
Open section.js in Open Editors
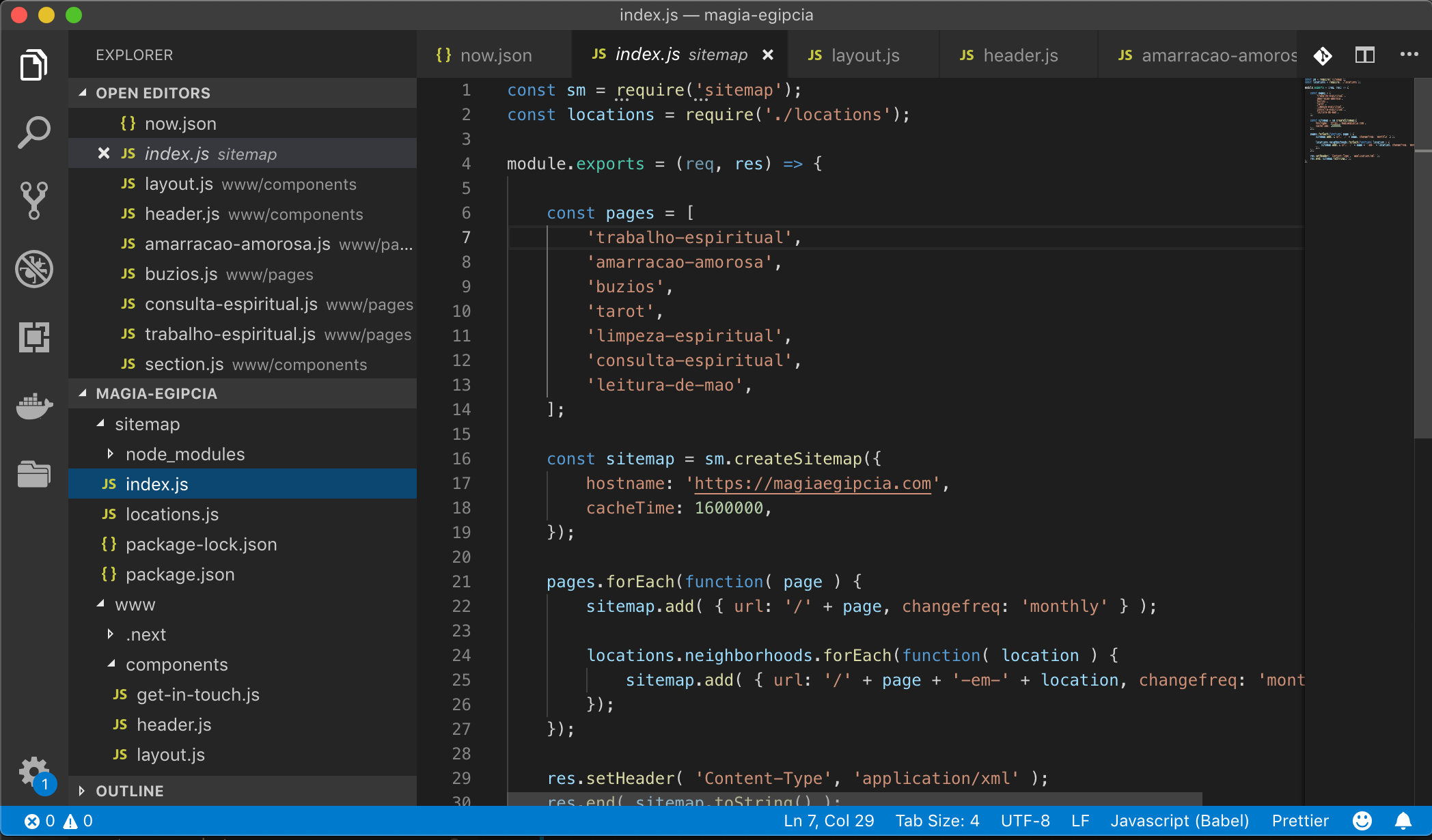coord(243,364)
